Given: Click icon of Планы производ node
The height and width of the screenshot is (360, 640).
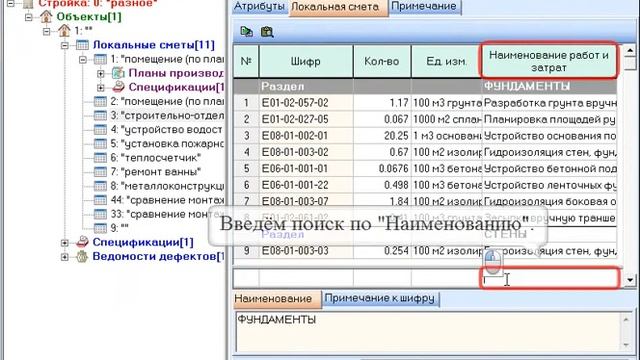Looking at the screenshot, I should [x=118, y=73].
